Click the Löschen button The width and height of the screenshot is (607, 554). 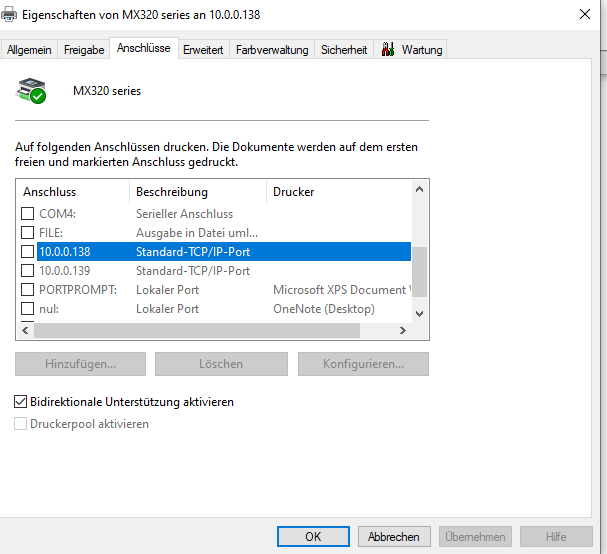coord(221,364)
